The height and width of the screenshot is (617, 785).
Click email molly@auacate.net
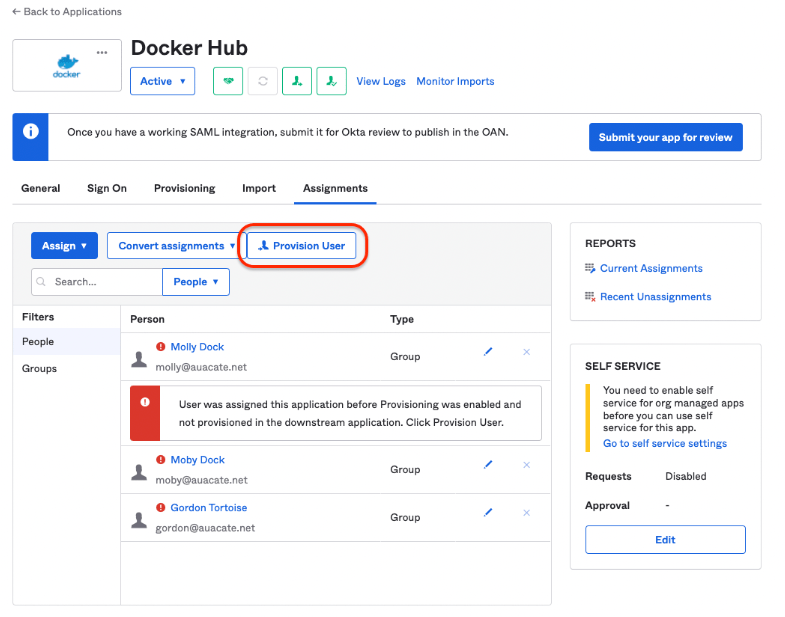coord(201,367)
